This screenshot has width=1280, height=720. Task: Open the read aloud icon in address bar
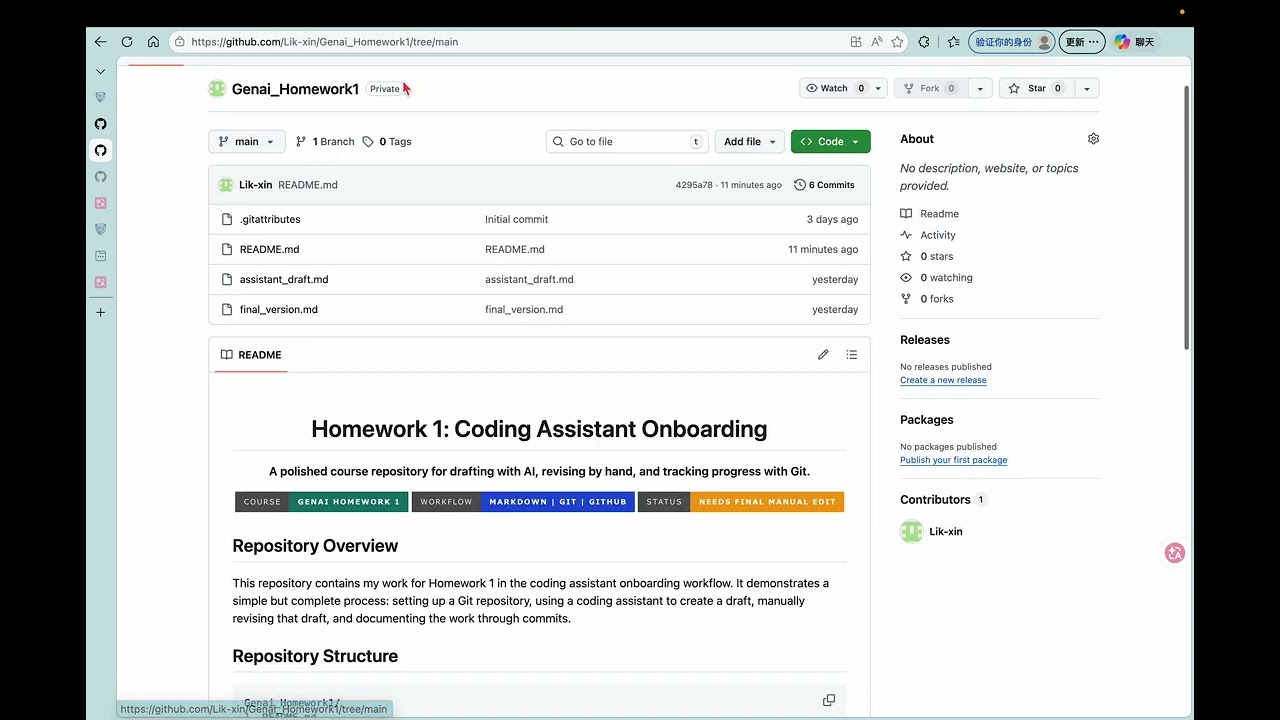877,42
